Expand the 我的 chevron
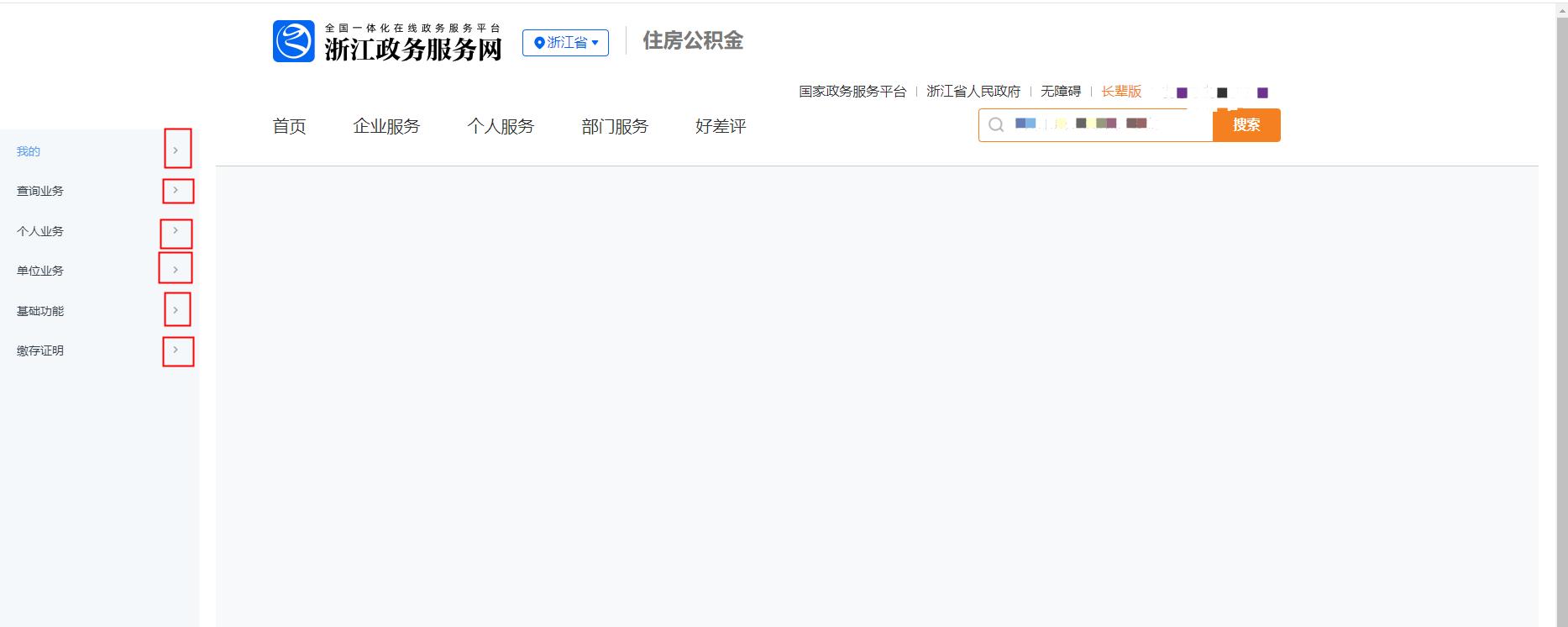The width and height of the screenshot is (1568, 627). (x=176, y=150)
